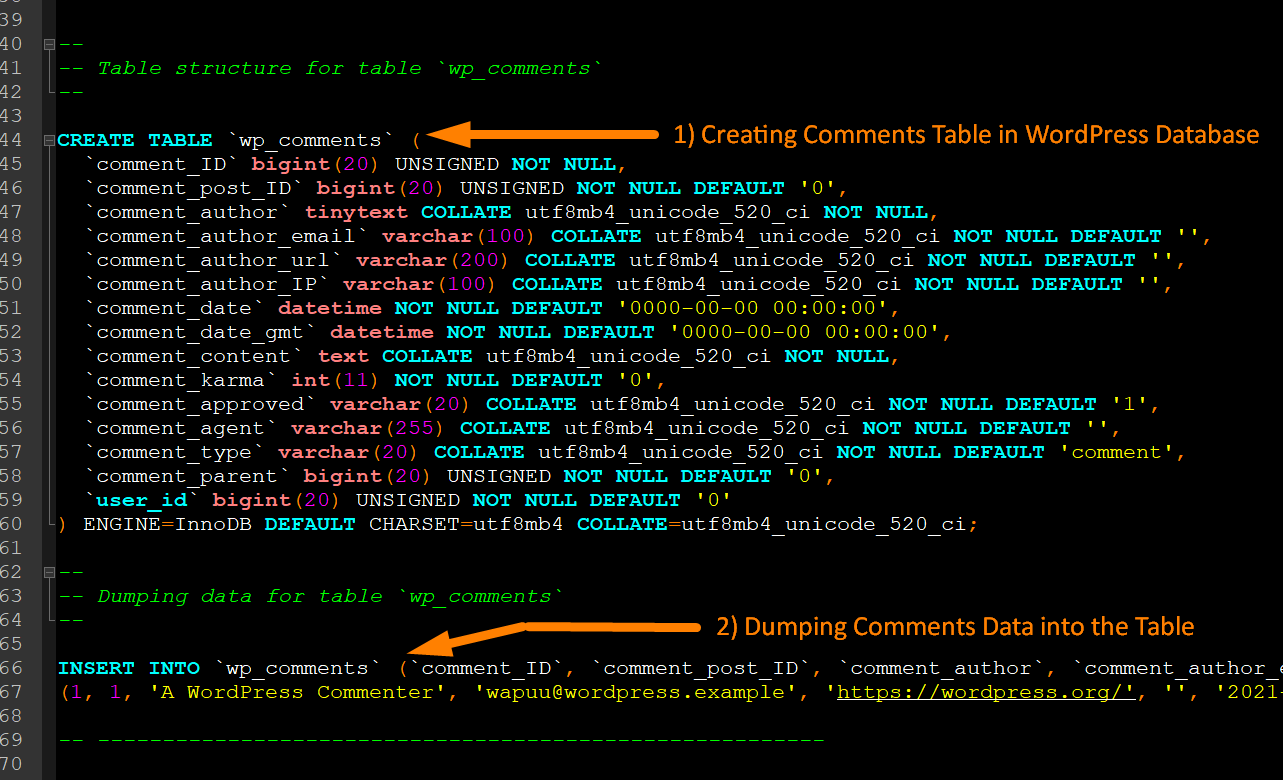Click the default value '1' on line 55

click(x=1130, y=404)
